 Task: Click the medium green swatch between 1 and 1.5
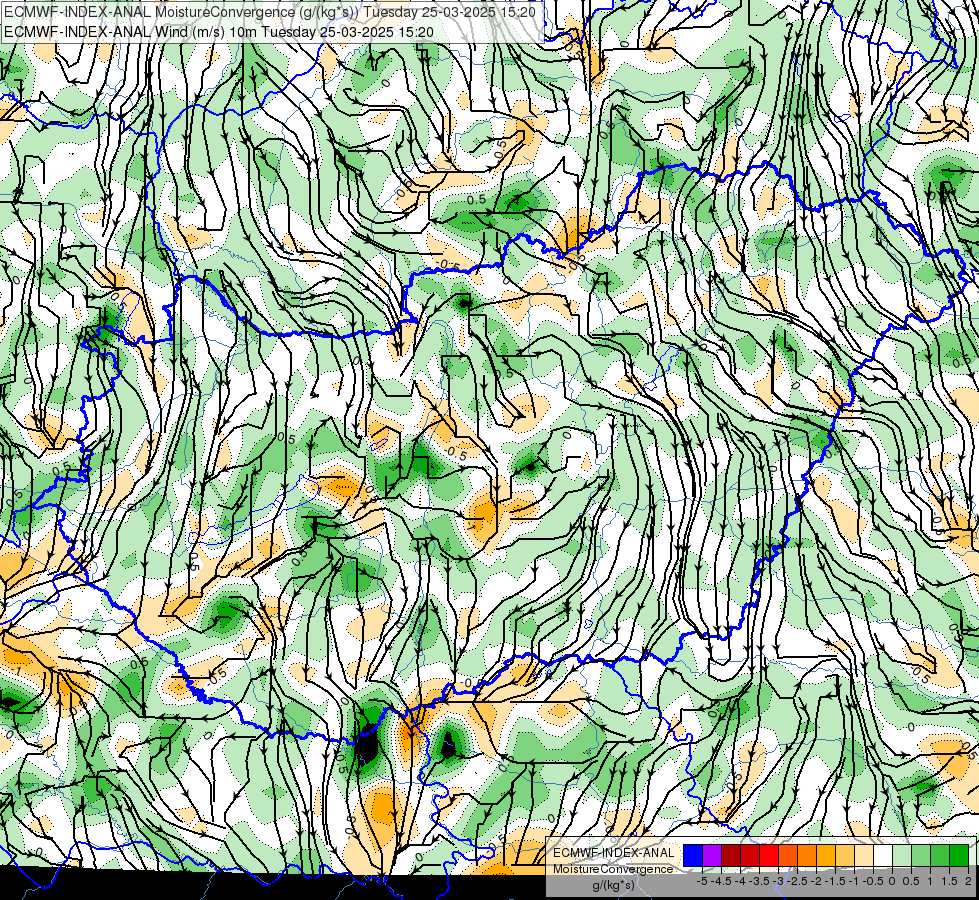coord(940,856)
